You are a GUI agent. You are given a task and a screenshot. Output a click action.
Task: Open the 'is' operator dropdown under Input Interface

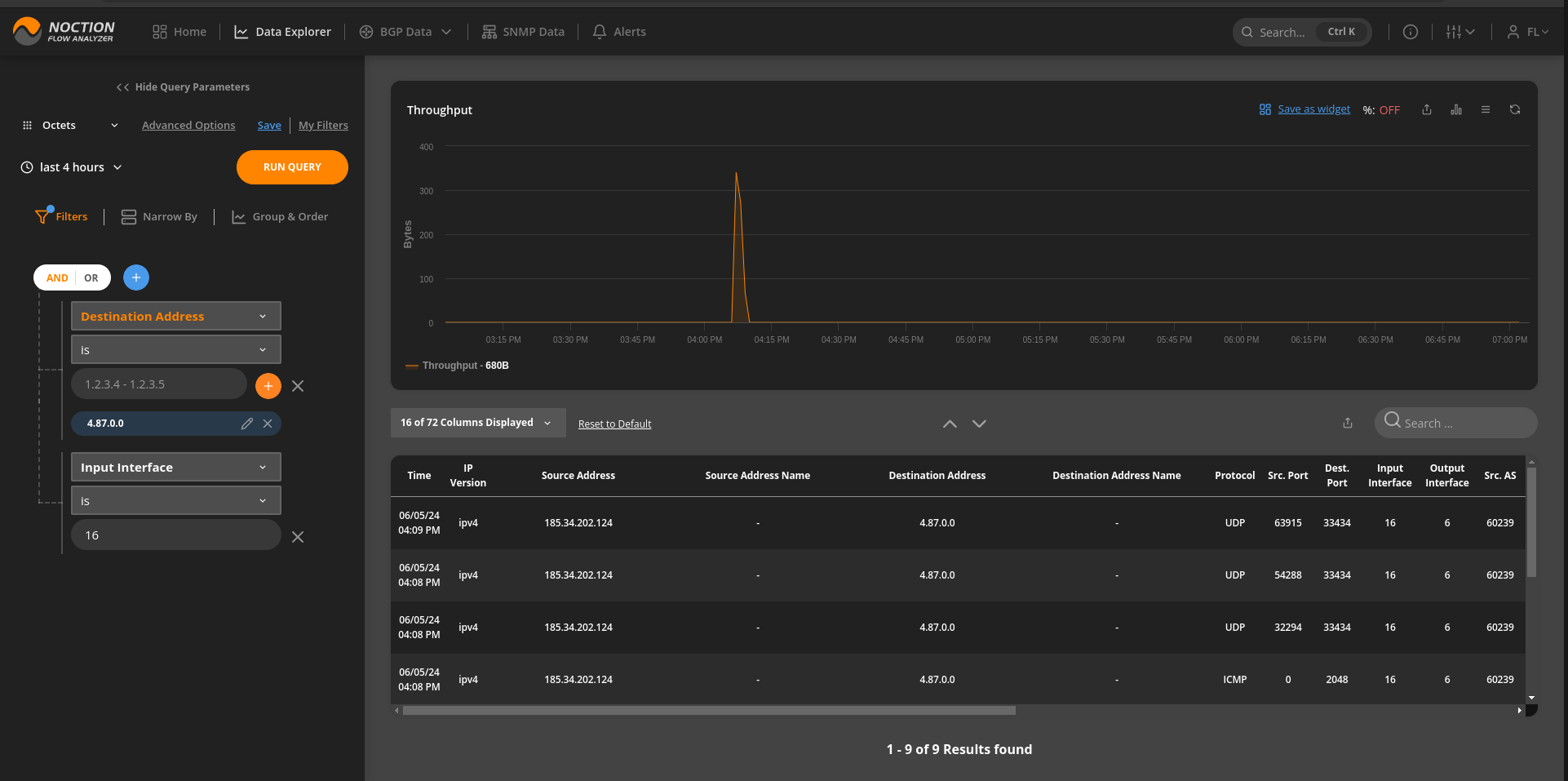pyautogui.click(x=176, y=500)
